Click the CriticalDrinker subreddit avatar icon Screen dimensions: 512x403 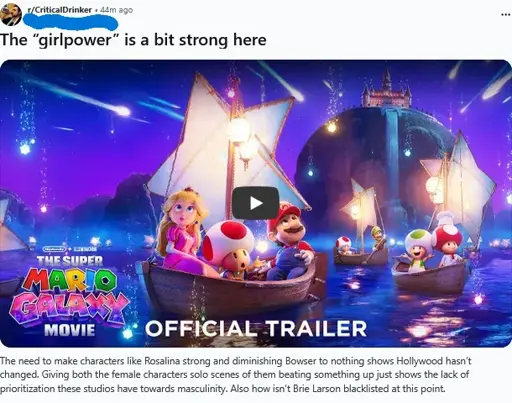(11, 14)
